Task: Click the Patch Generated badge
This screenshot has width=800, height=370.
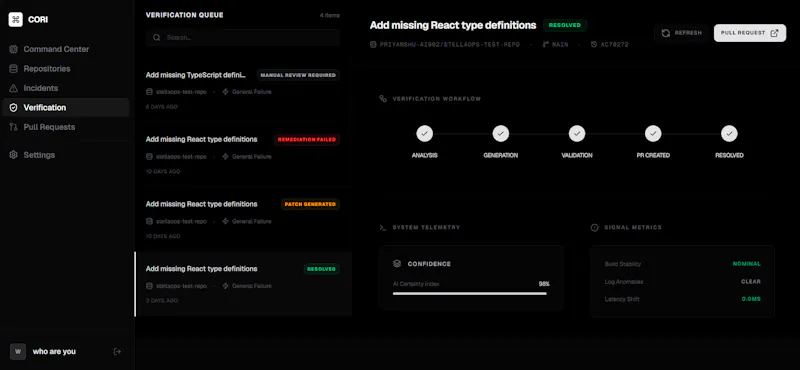Action: [x=310, y=204]
